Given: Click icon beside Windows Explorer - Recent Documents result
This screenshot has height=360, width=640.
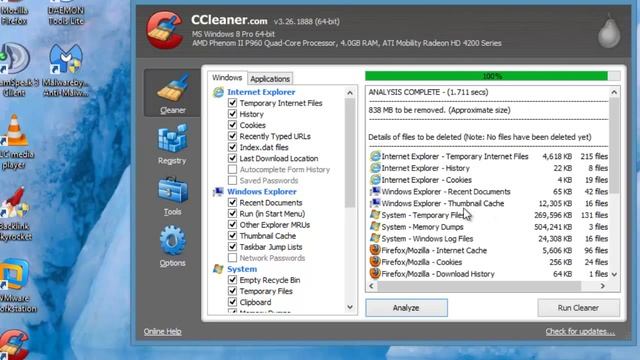Looking at the screenshot, I should (x=375, y=191).
